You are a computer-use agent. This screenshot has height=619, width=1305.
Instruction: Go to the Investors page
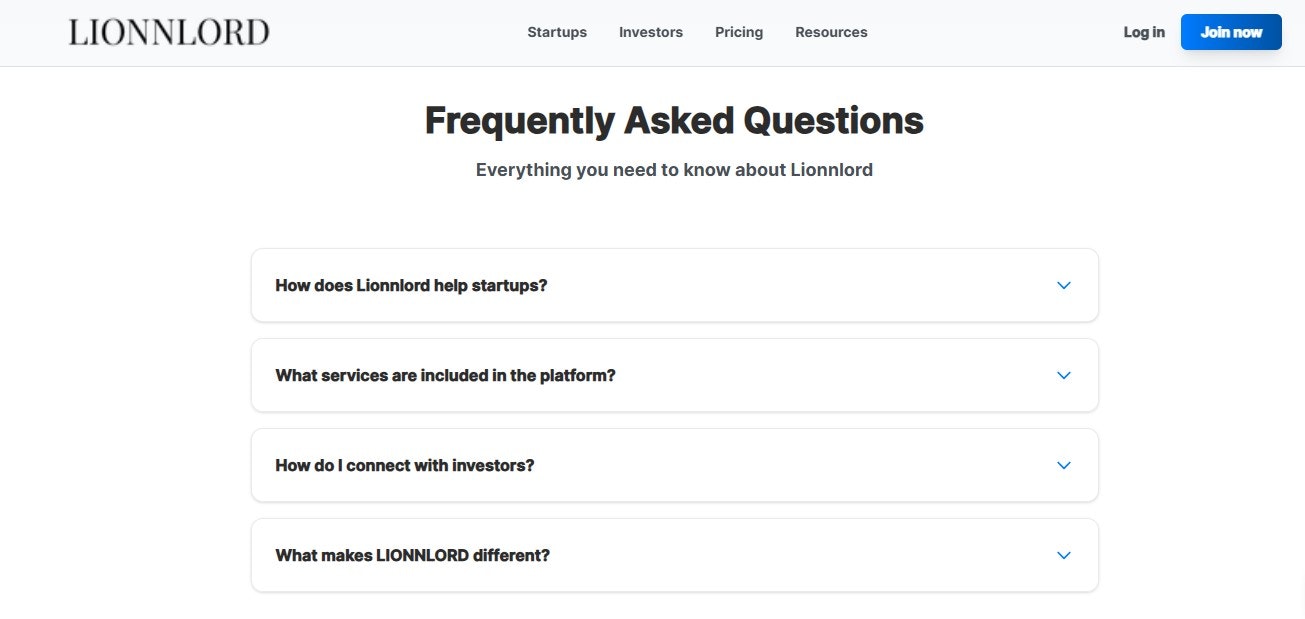651,32
